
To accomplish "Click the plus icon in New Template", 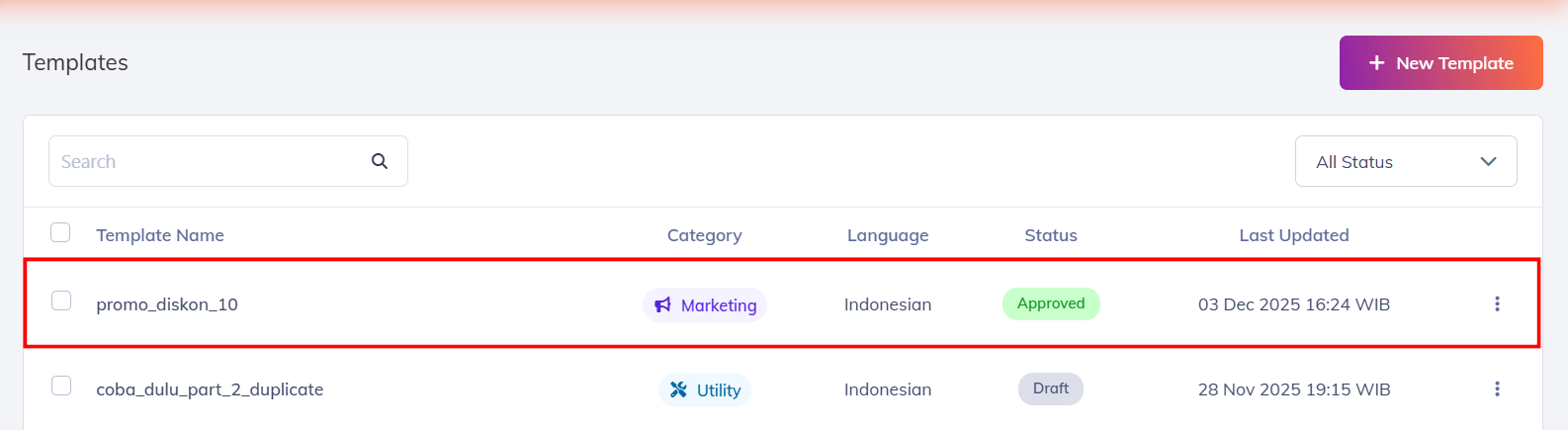I will 1376,63.
